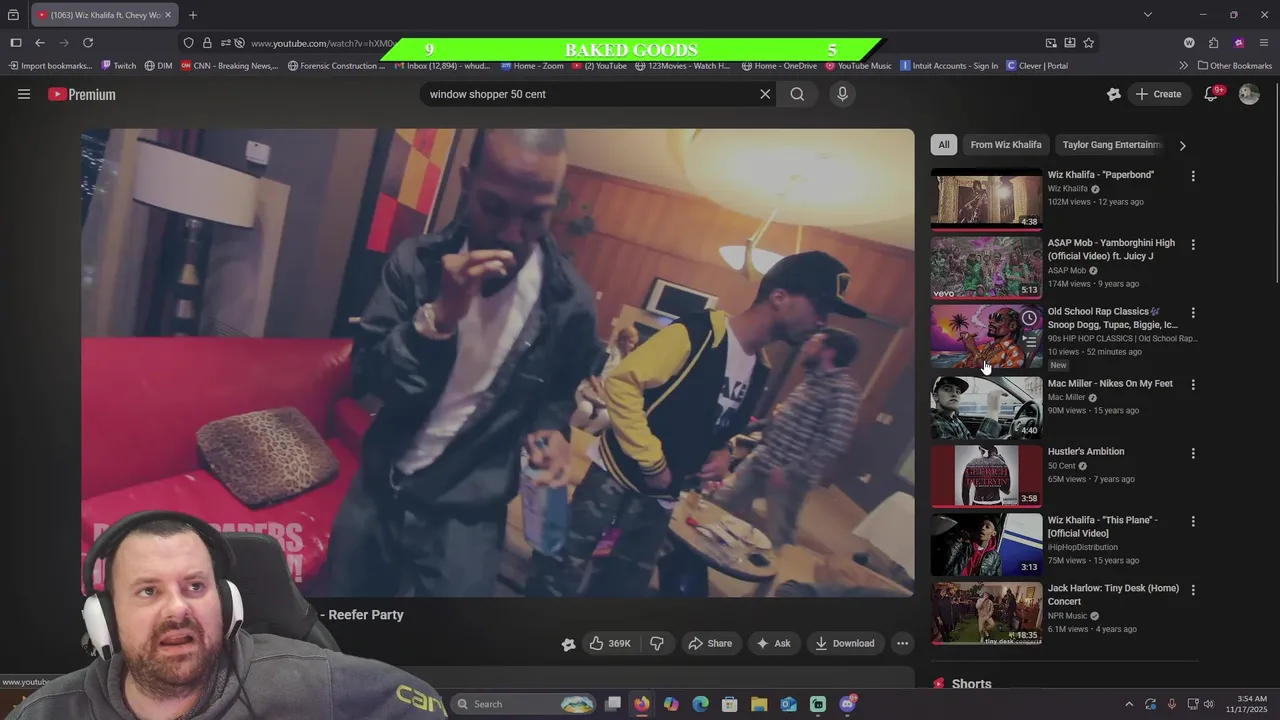Add Old School Rap to Watch Later
This screenshot has width=1280, height=720.
pos(1029,318)
